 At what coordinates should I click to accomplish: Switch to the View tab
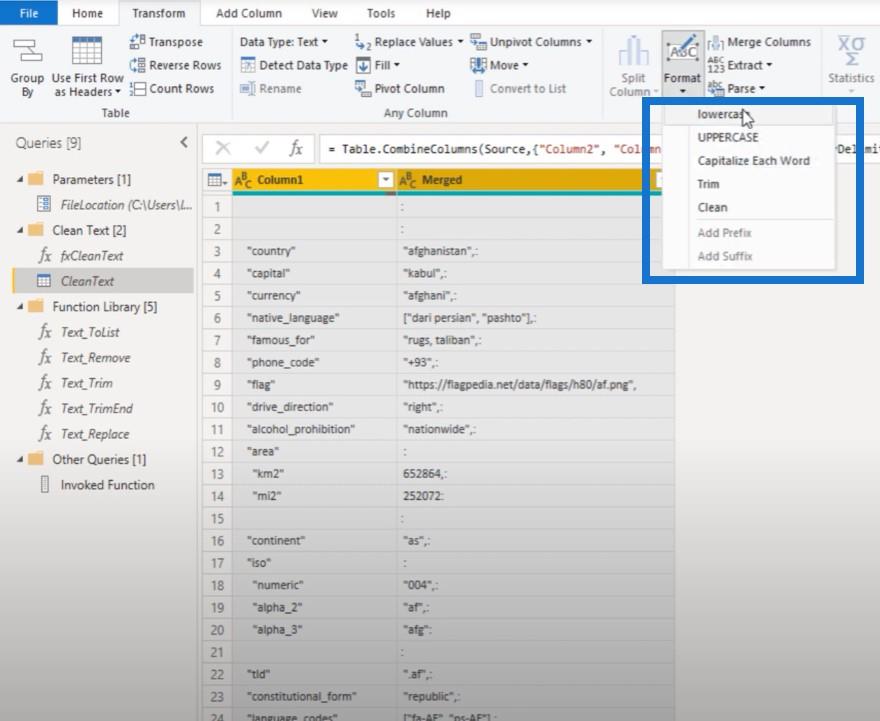(x=324, y=13)
